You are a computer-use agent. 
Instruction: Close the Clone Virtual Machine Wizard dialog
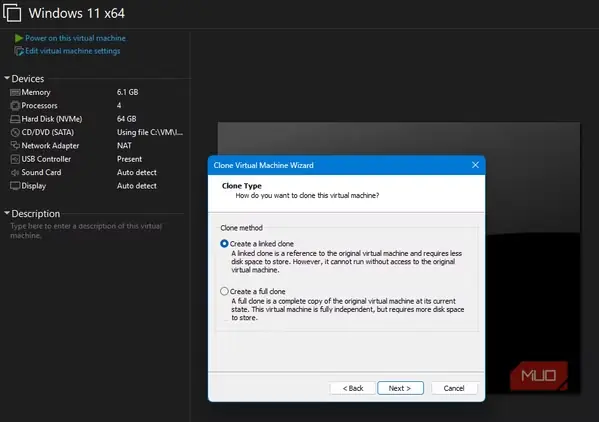475,165
